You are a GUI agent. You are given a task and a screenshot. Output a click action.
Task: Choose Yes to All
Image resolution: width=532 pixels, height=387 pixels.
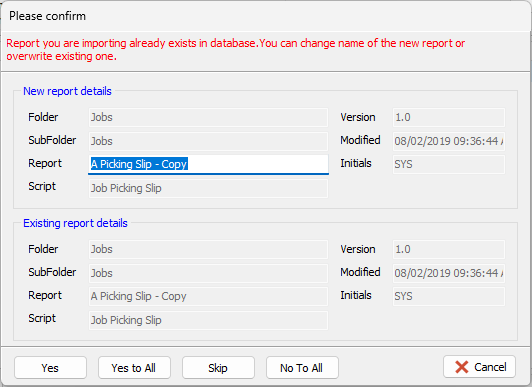pyautogui.click(x=134, y=368)
